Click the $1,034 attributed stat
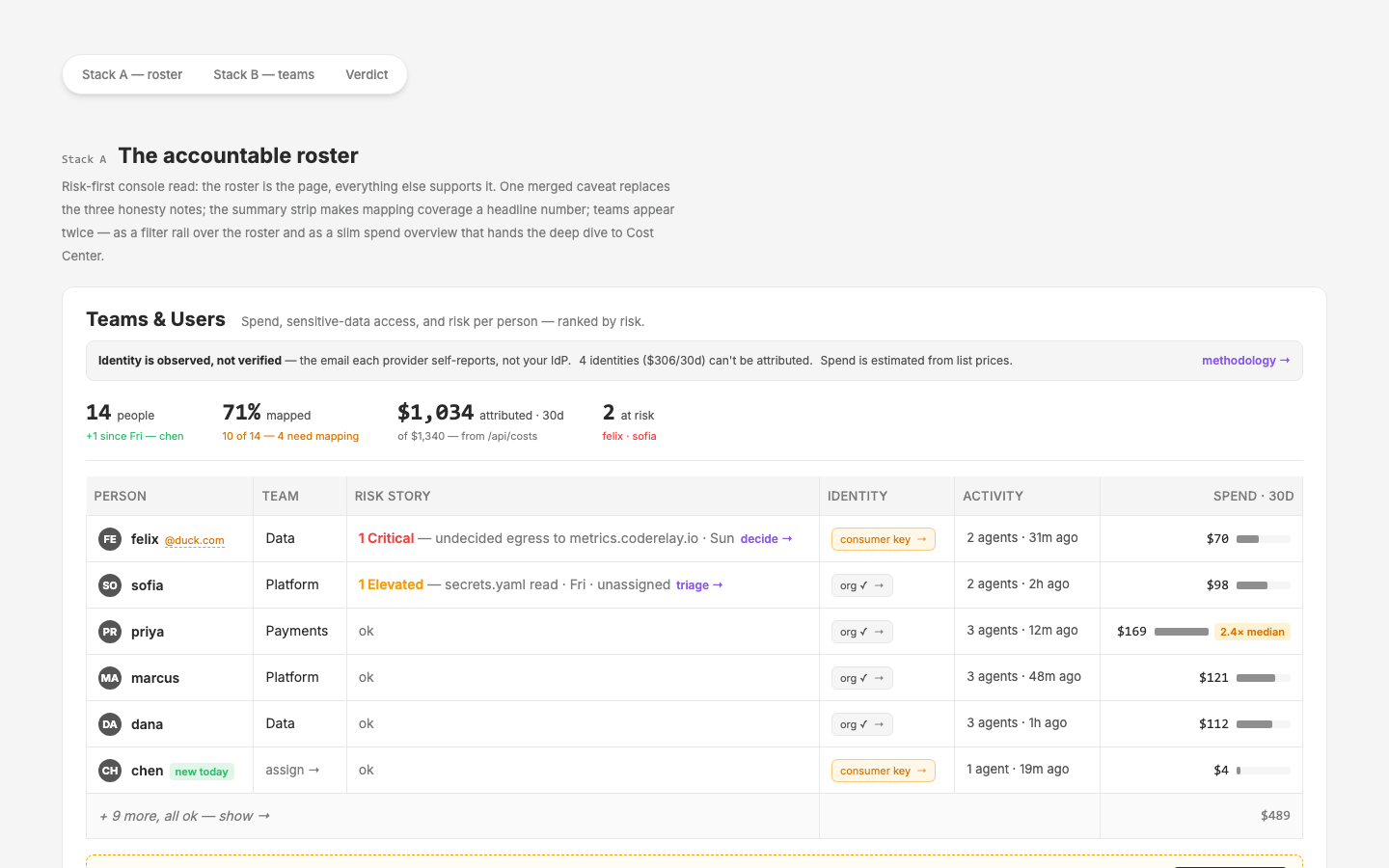 480,422
